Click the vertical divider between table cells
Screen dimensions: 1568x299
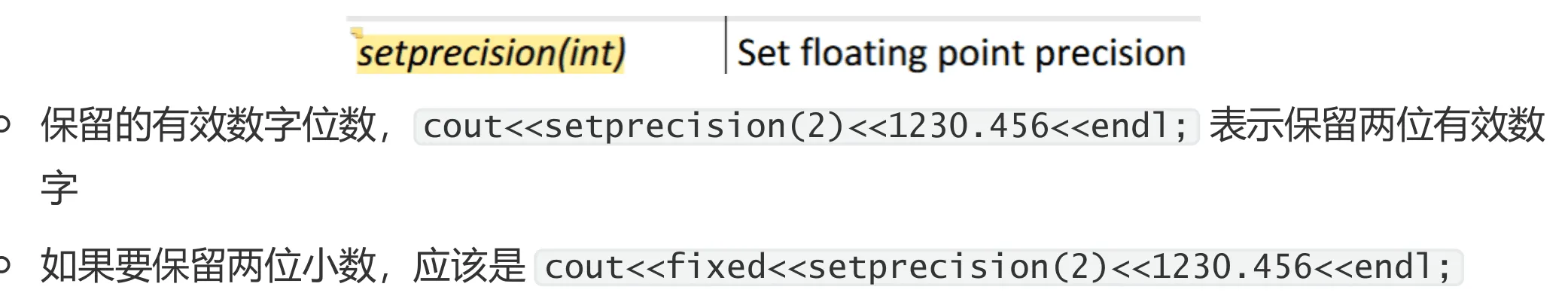pos(726,45)
